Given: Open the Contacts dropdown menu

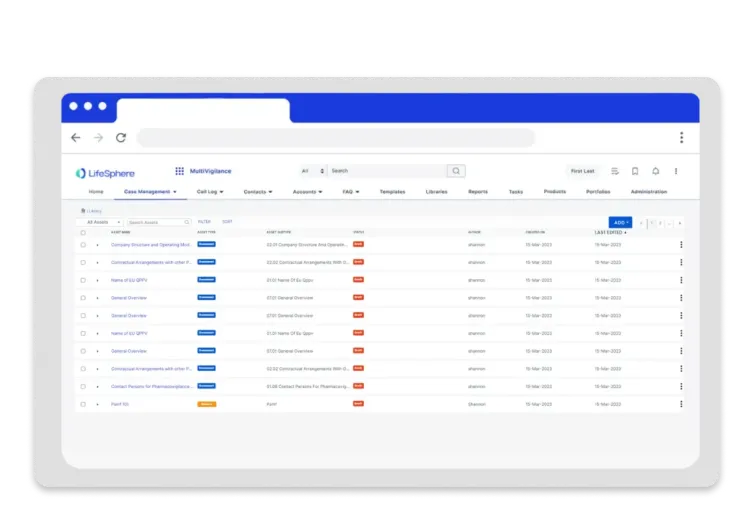Looking at the screenshot, I should [x=258, y=192].
